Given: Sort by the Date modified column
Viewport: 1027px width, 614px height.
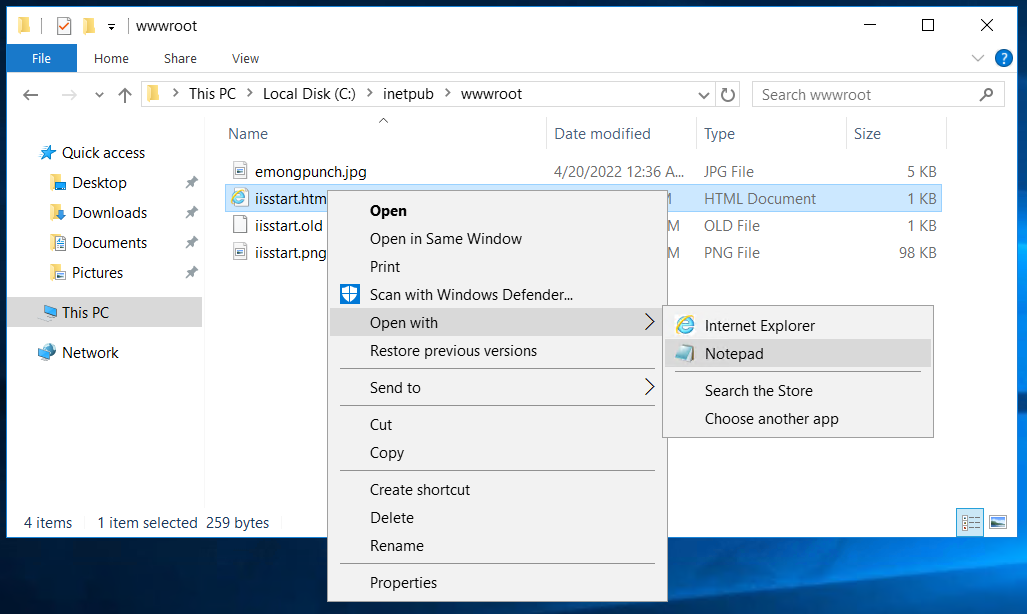Looking at the screenshot, I should [602, 134].
